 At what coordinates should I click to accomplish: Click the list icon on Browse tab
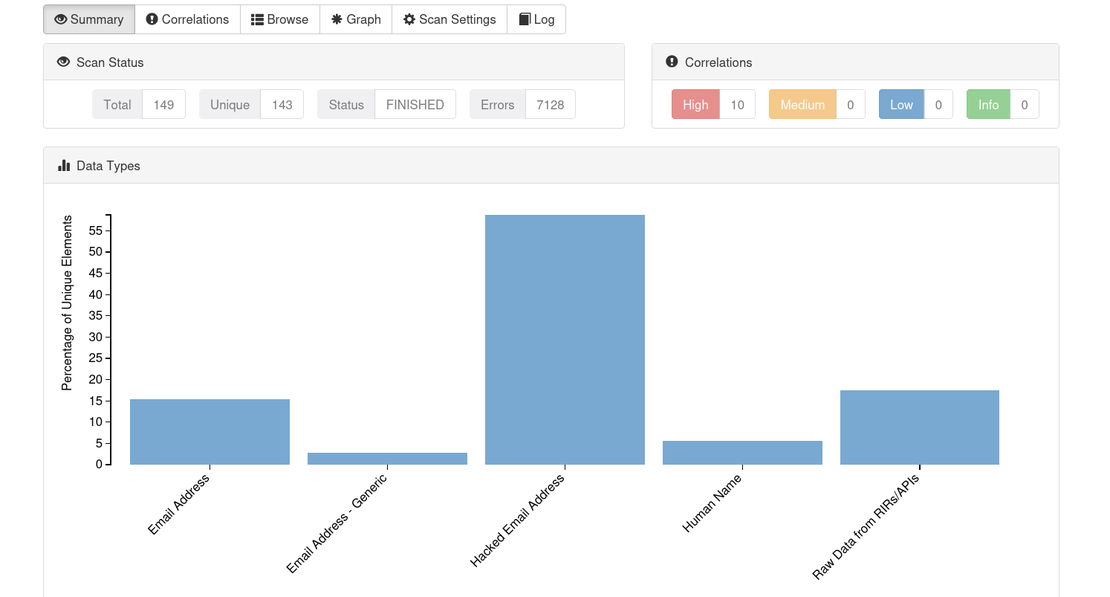coord(257,19)
